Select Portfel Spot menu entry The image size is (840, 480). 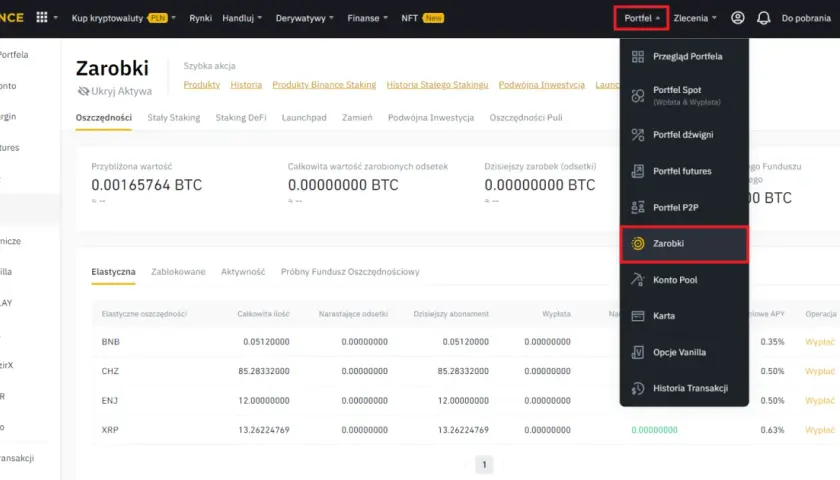point(684,95)
